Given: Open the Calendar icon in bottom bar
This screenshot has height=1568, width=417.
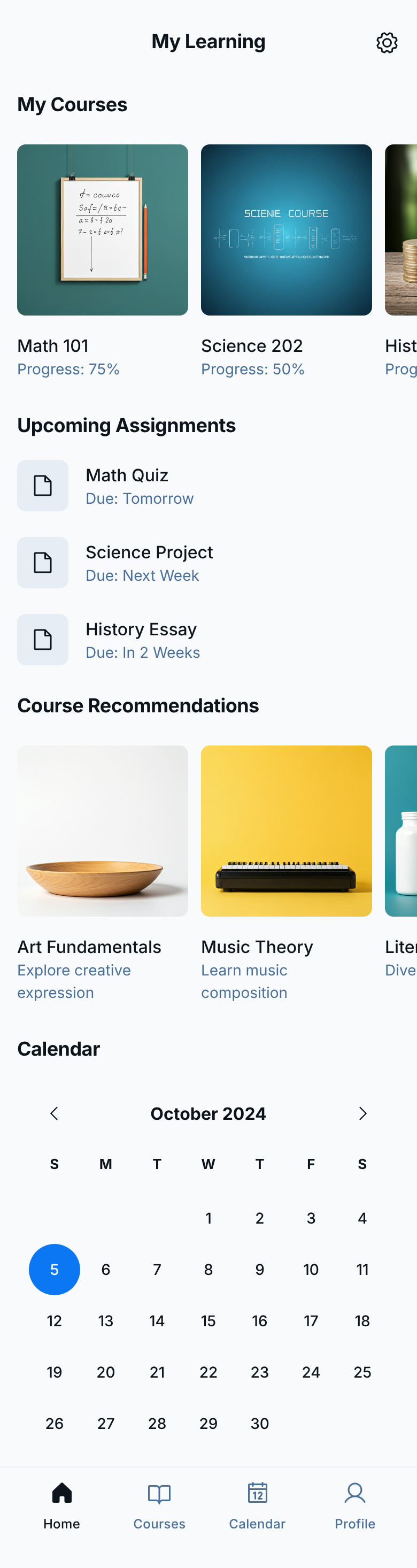Looking at the screenshot, I should coord(257,1494).
